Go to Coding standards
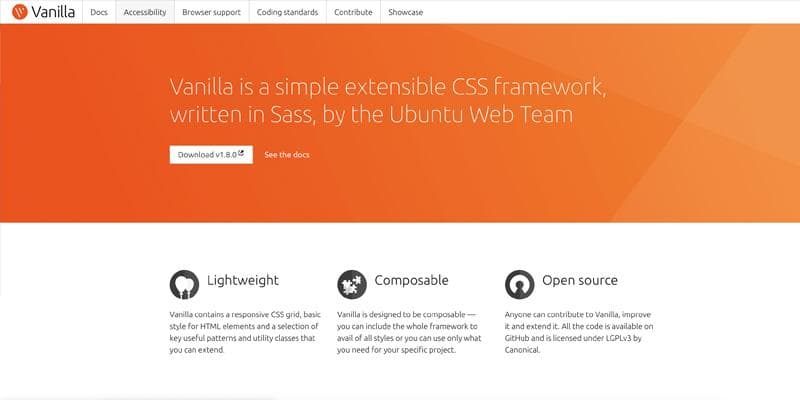Screen dimensions: 800x400 287,12
